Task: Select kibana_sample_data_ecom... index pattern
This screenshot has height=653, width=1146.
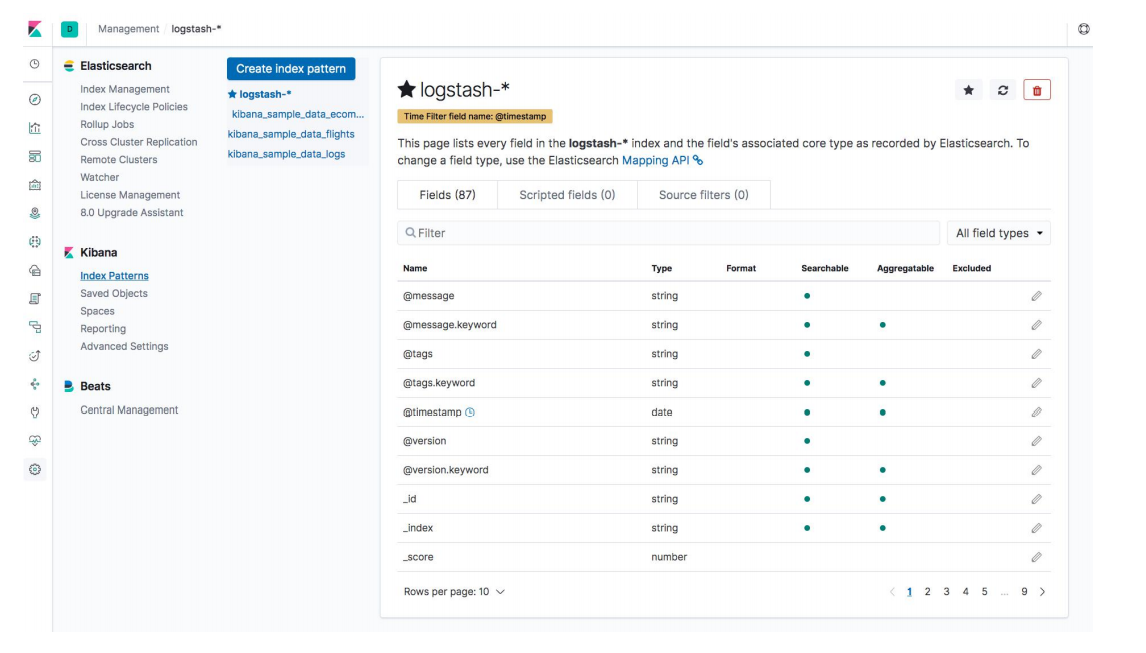Action: coord(297,114)
